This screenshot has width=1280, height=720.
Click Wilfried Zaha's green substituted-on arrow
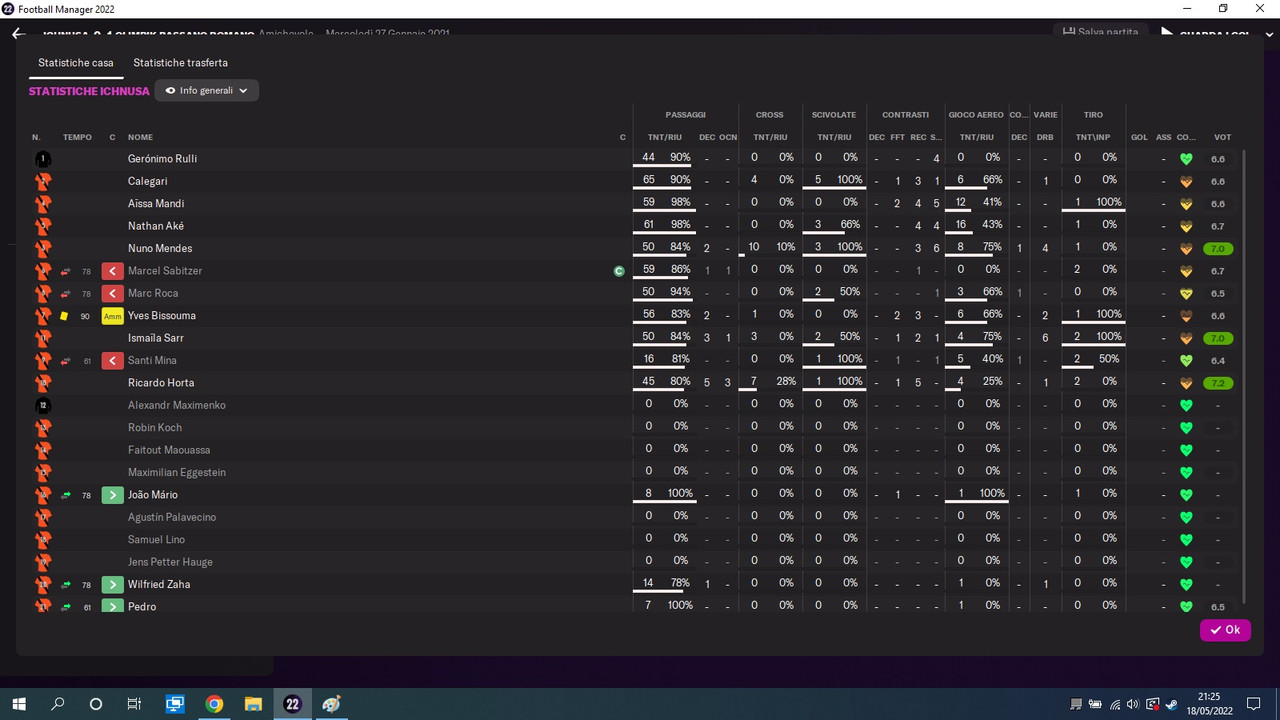[x=112, y=584]
